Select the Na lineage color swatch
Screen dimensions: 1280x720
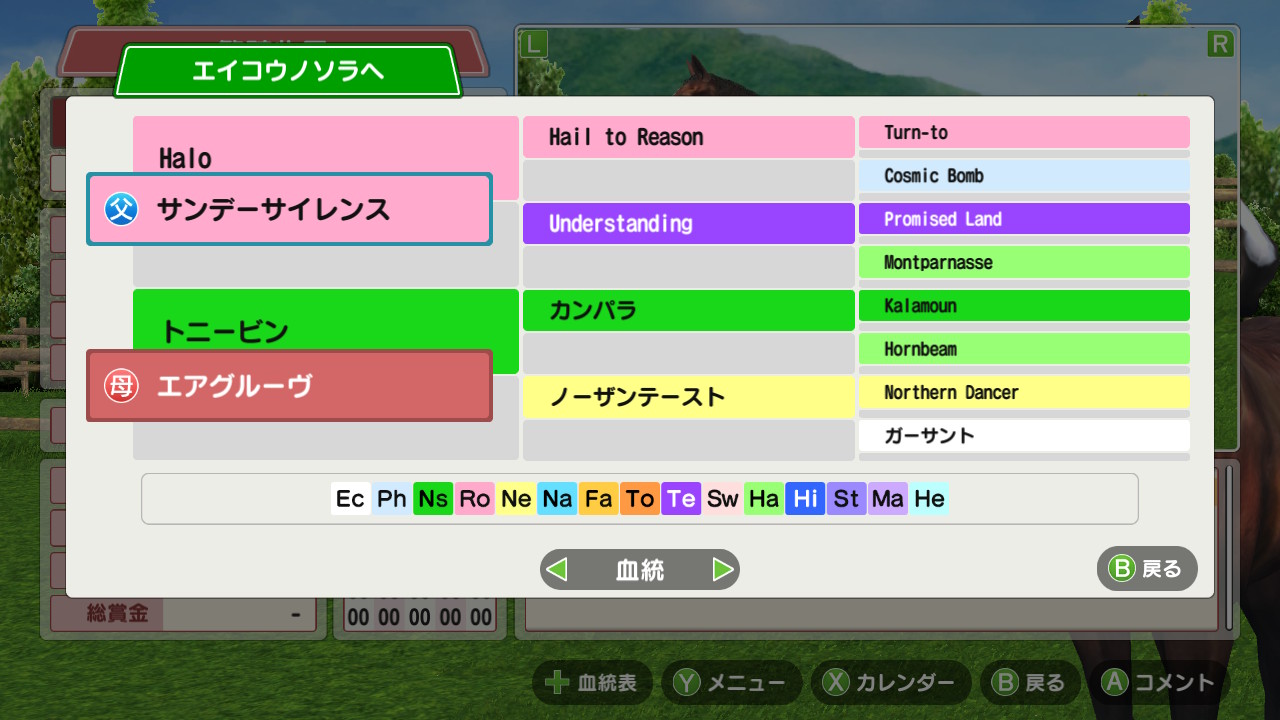[557, 499]
